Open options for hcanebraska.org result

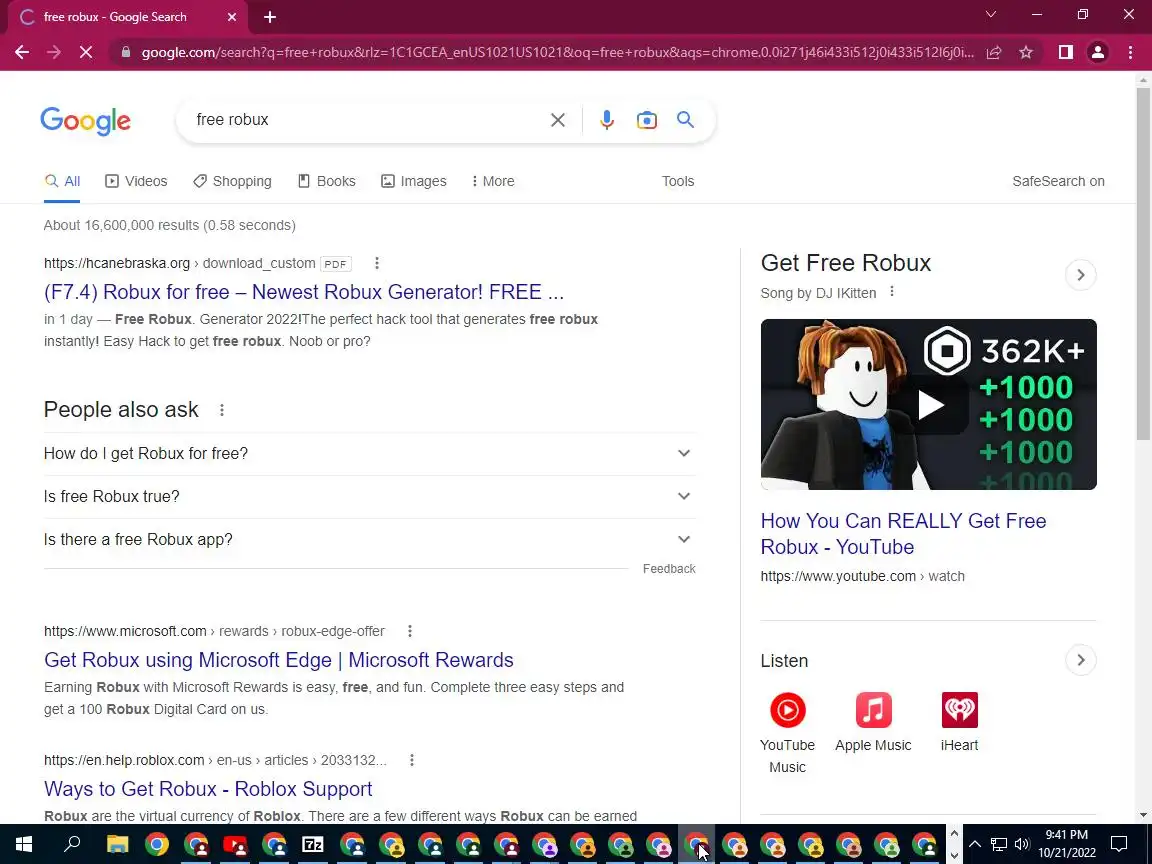tap(377, 263)
